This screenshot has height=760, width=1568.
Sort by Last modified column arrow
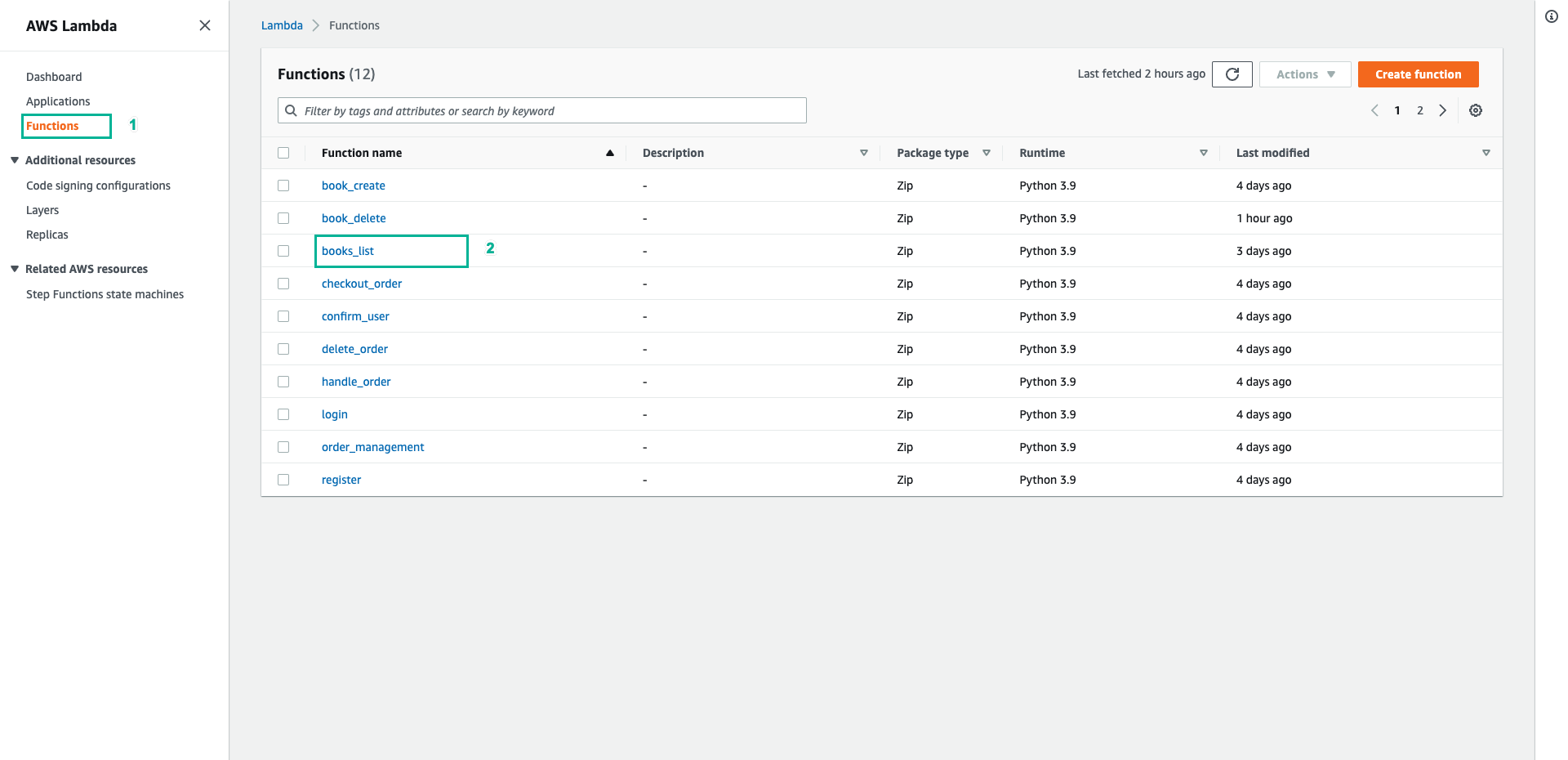tap(1486, 153)
